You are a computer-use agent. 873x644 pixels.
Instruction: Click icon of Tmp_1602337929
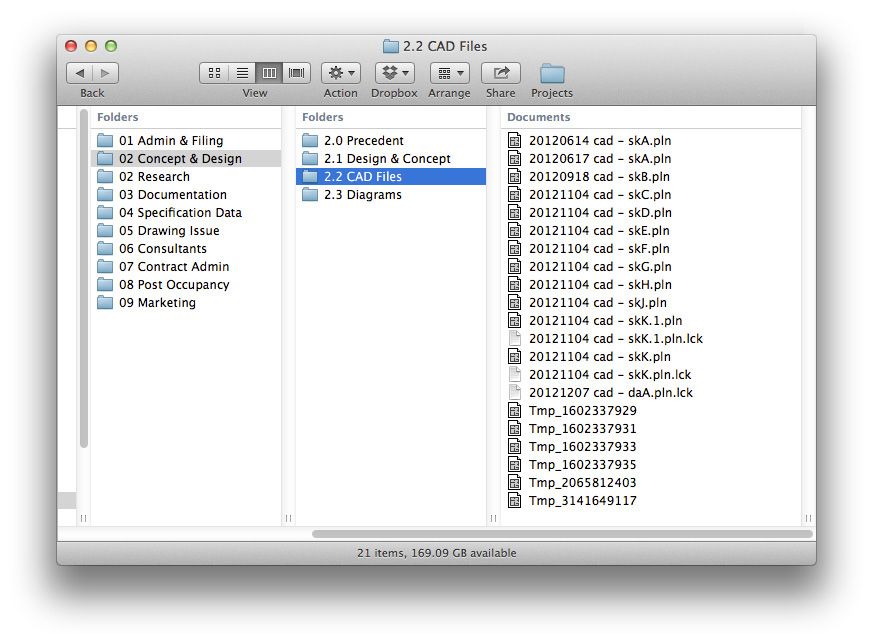(515, 410)
